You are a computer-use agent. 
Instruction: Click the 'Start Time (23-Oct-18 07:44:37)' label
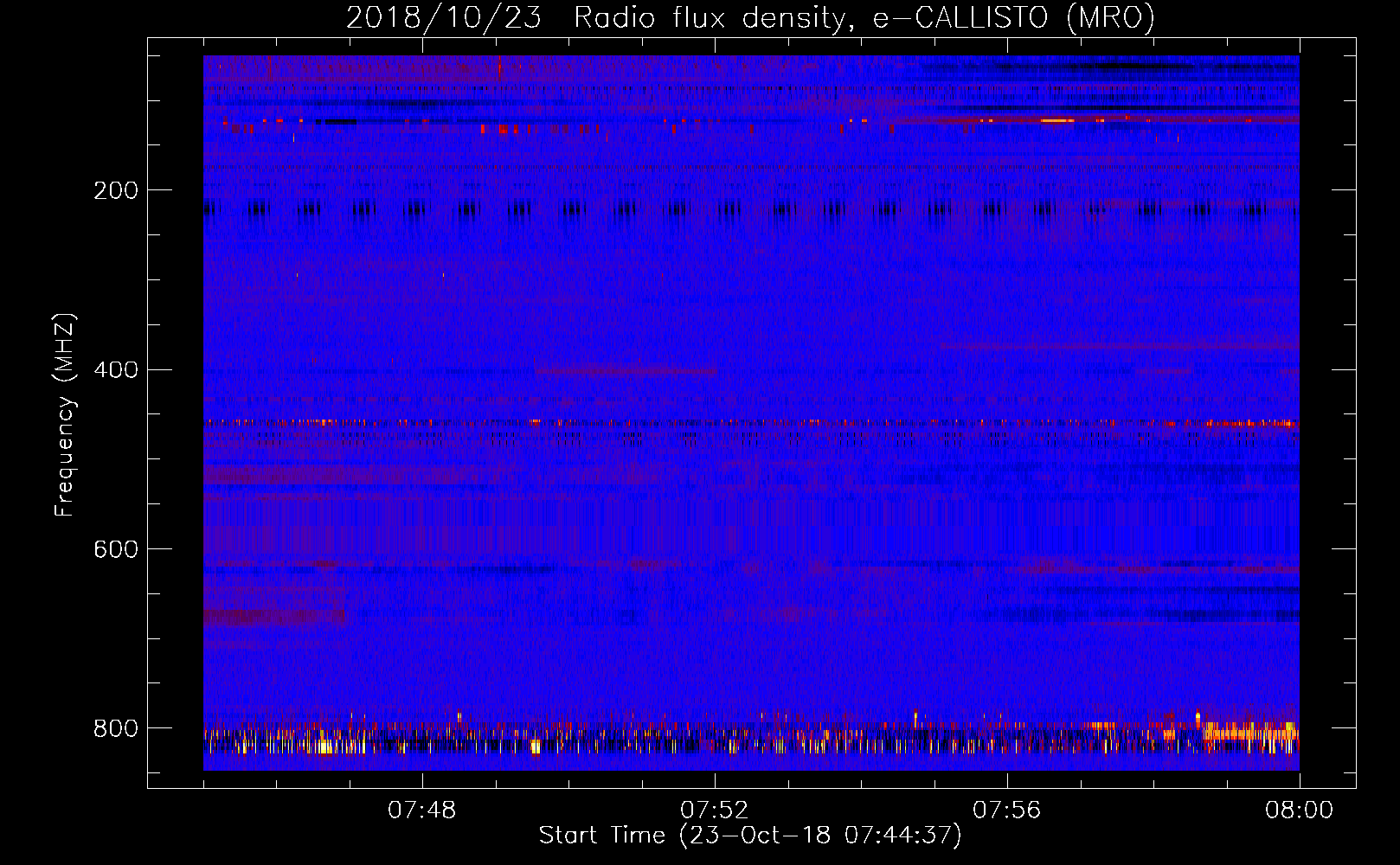click(750, 836)
